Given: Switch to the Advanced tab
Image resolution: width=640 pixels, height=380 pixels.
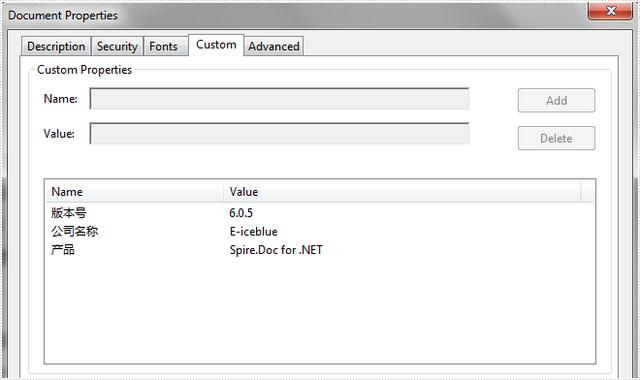Looking at the screenshot, I should [x=274, y=47].
